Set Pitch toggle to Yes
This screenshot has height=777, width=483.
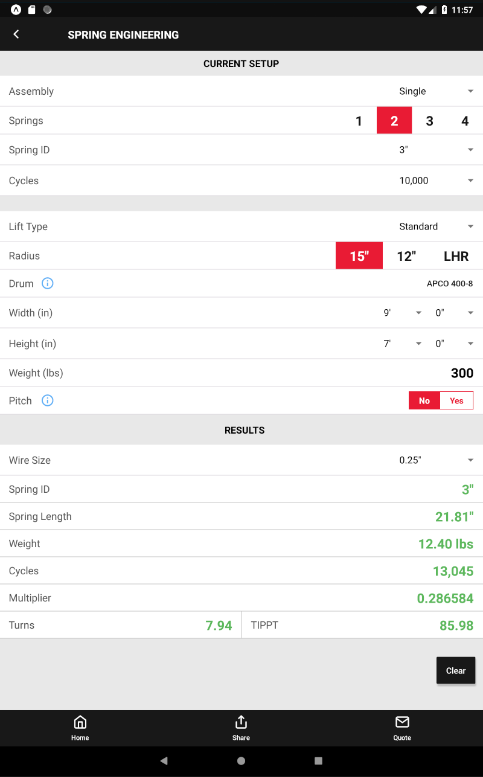[456, 400]
